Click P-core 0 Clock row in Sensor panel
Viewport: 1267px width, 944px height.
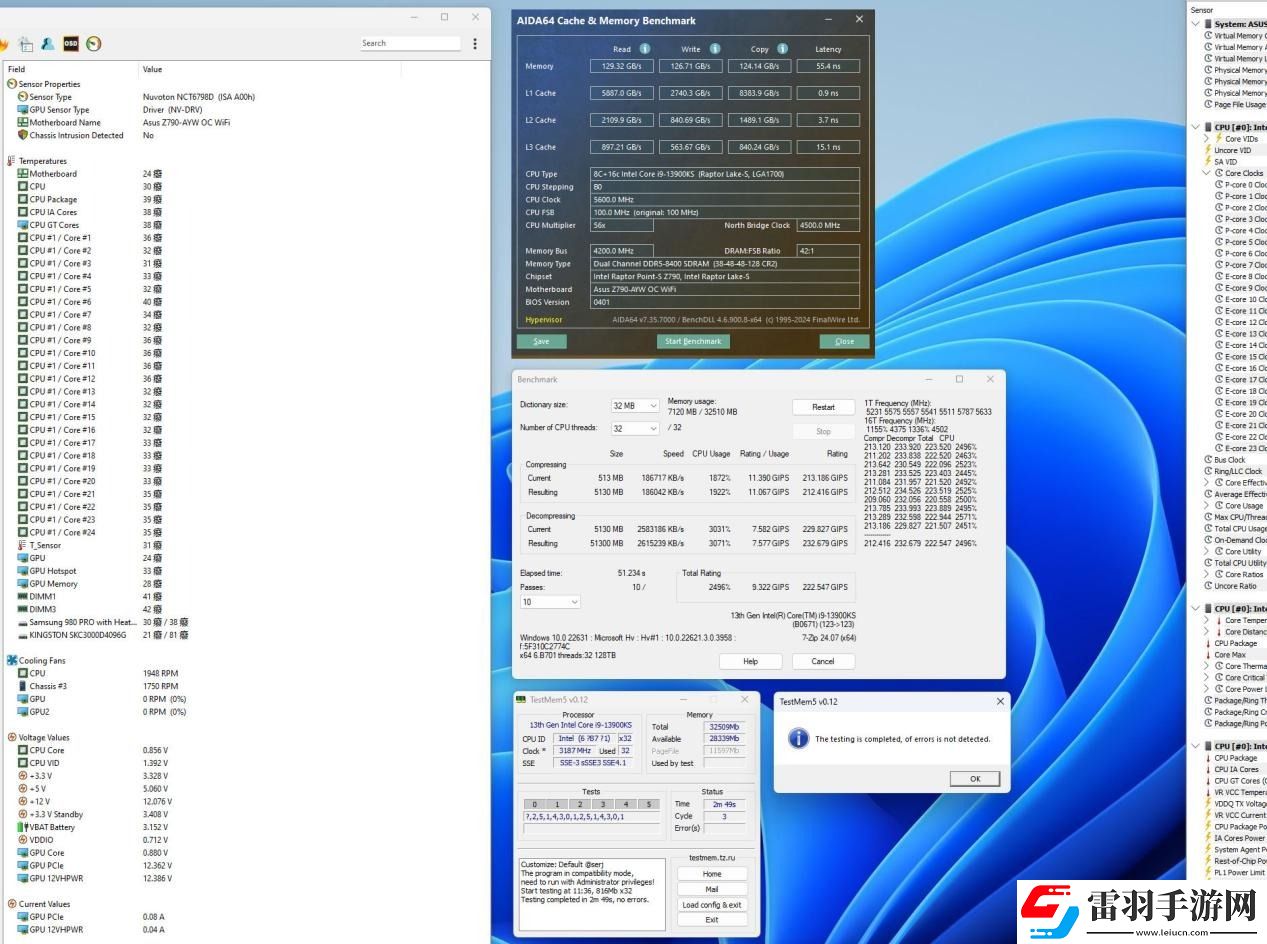pos(1240,185)
